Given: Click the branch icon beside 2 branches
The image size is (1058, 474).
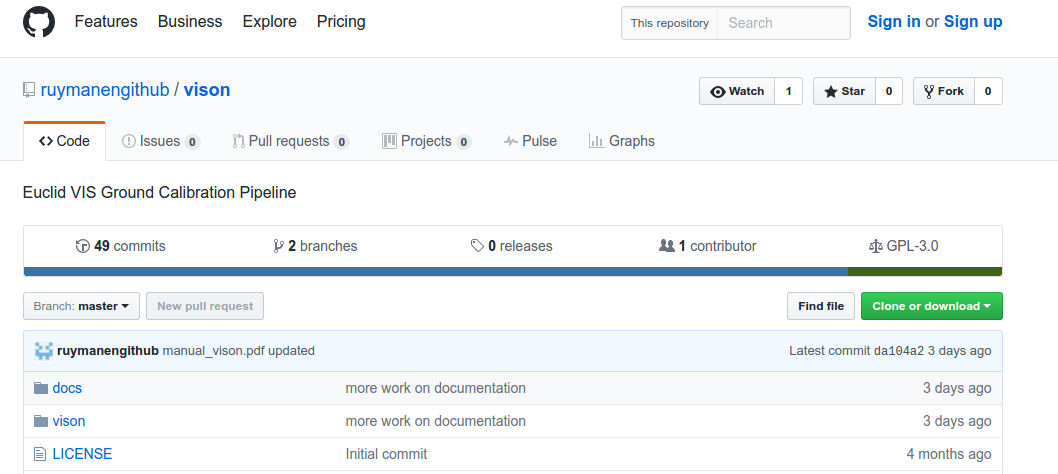Looking at the screenshot, I should click(x=278, y=246).
